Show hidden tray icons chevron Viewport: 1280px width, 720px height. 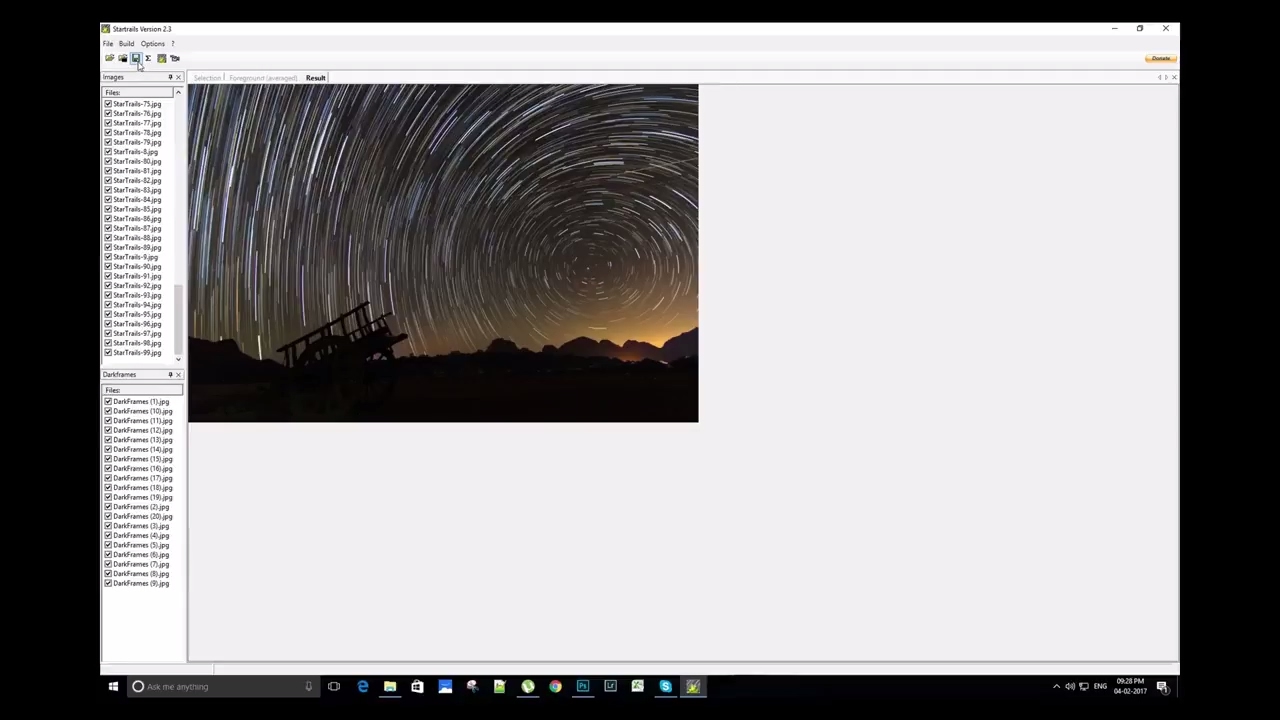[x=1056, y=687]
